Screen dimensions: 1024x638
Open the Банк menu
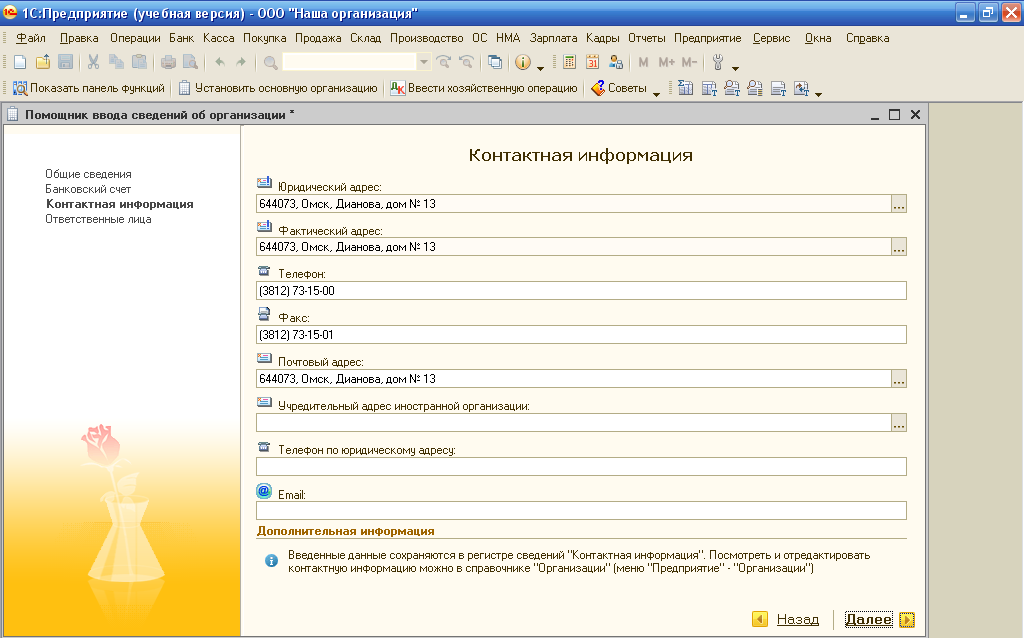[x=182, y=38]
